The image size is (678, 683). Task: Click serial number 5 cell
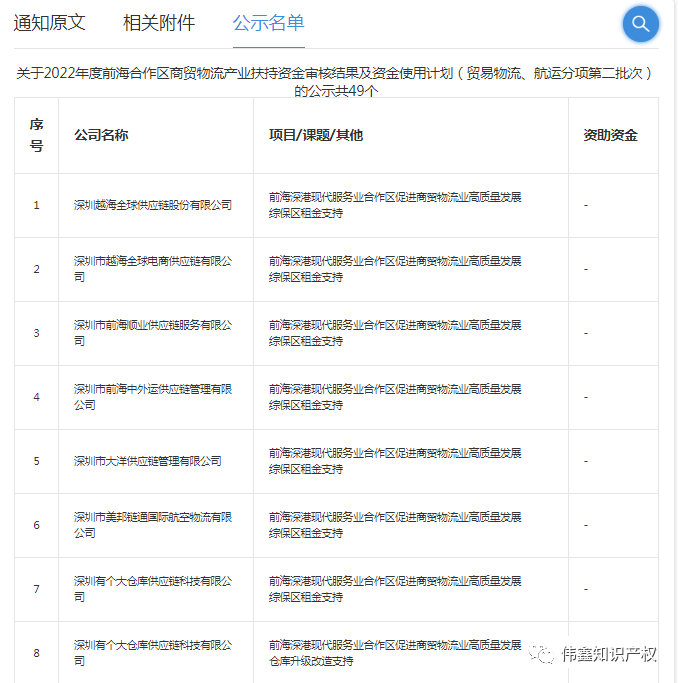(37, 461)
